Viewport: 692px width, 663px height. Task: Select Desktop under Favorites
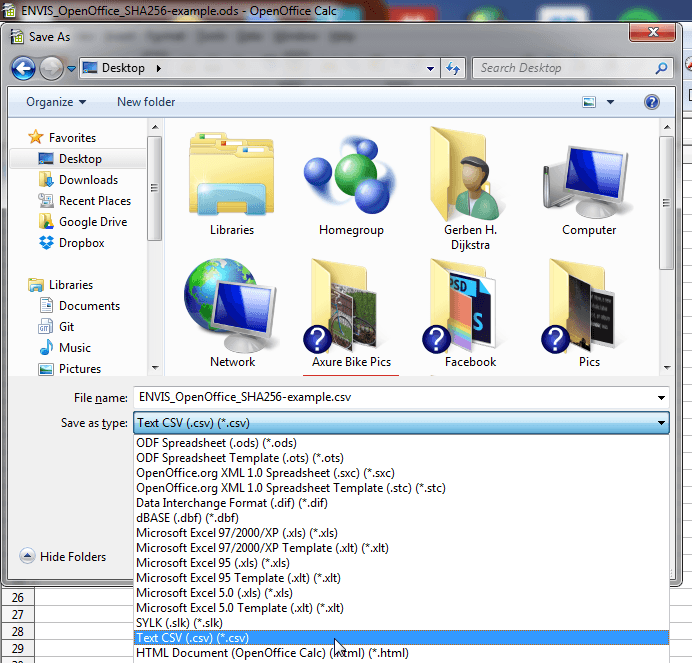tap(78, 159)
